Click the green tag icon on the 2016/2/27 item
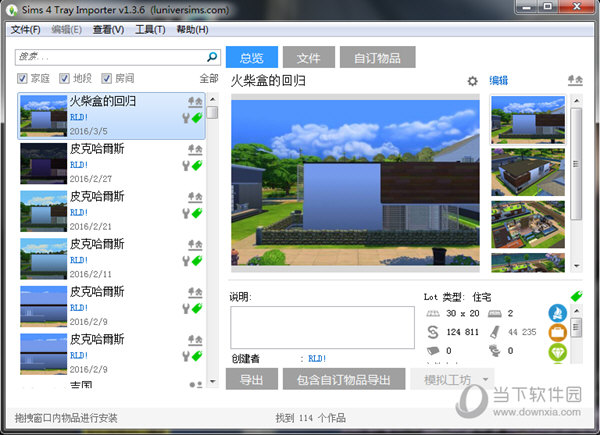 point(197,165)
